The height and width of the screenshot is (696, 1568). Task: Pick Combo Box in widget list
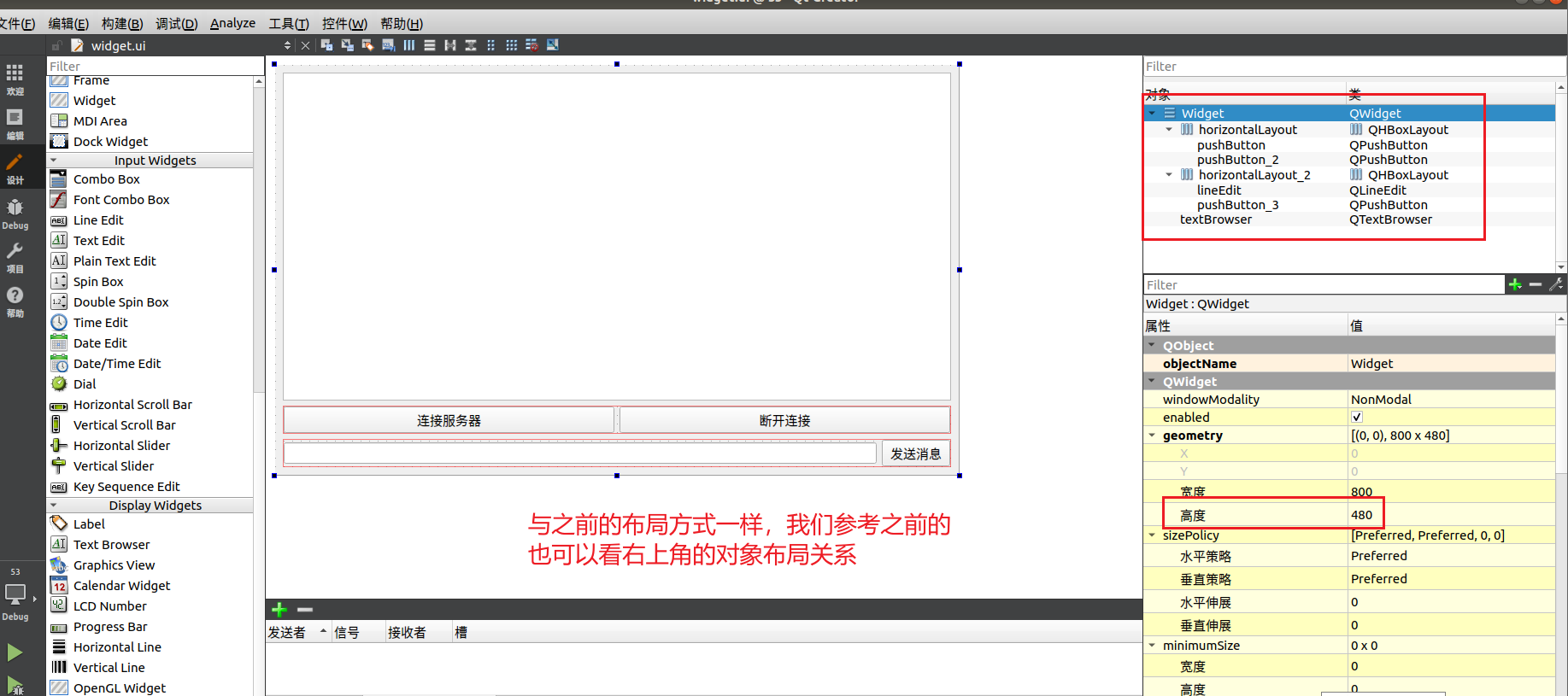106,179
